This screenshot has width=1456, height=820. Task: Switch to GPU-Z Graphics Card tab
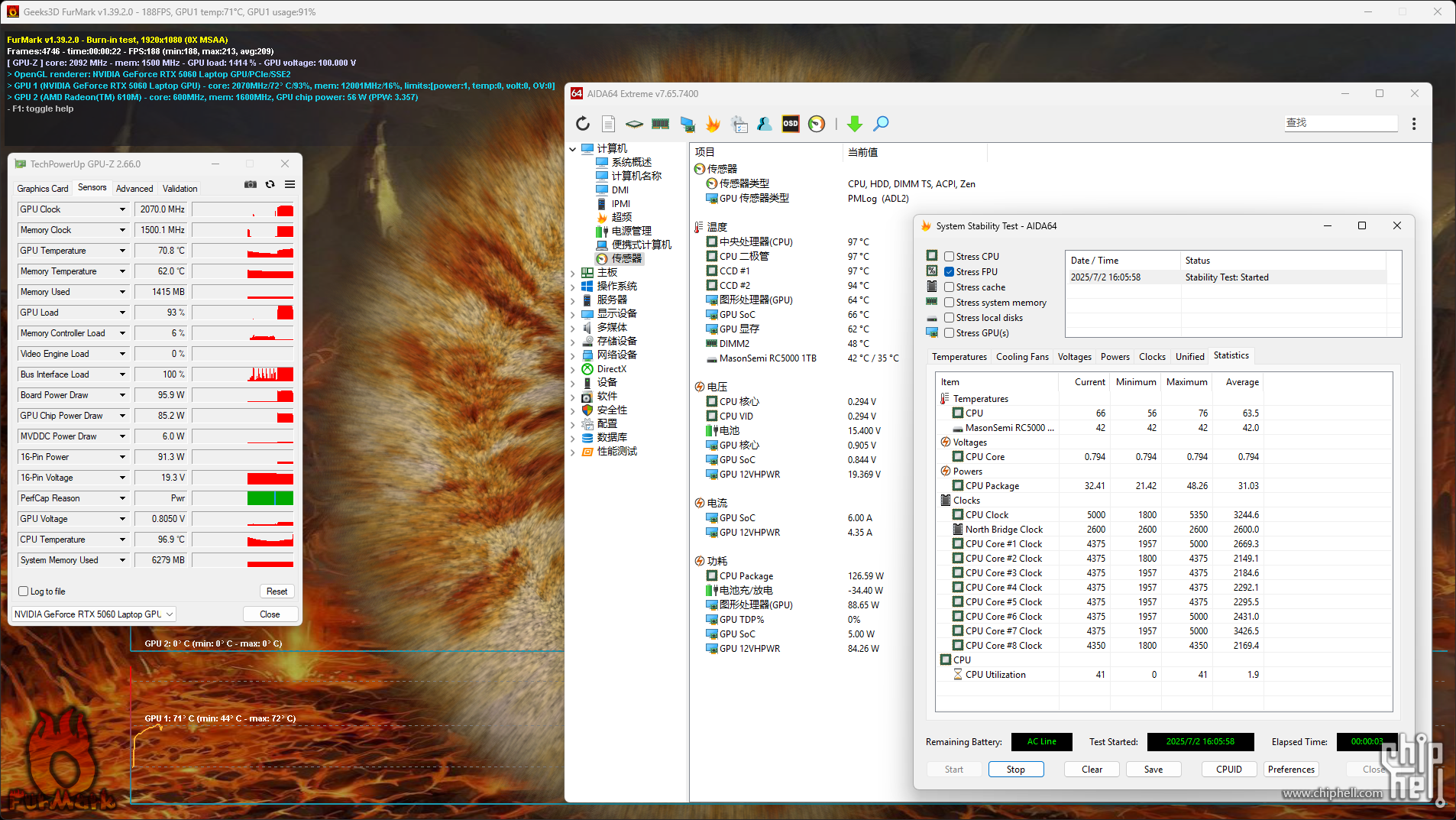pos(43,189)
